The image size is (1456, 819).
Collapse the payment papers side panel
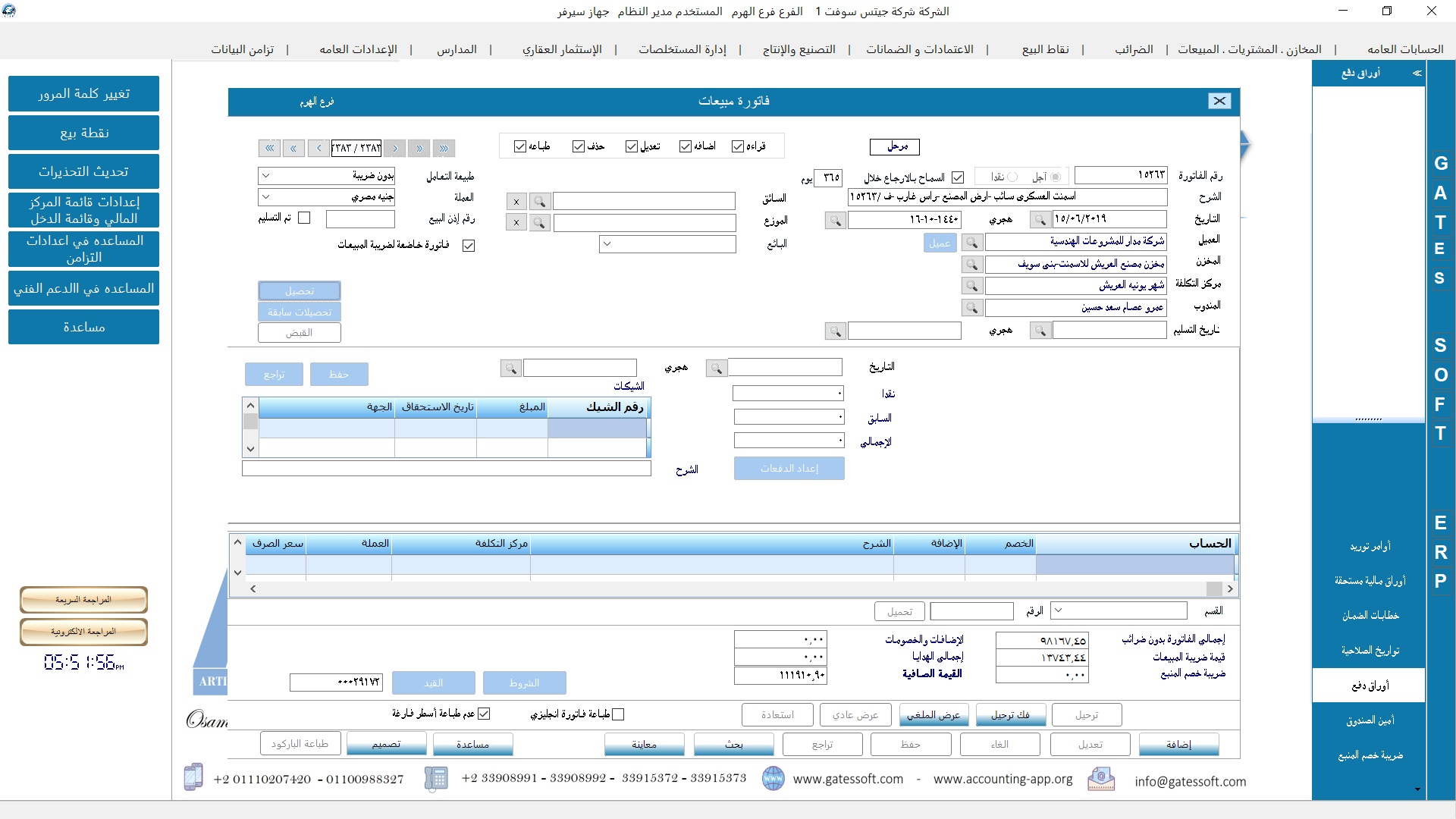point(1417,73)
